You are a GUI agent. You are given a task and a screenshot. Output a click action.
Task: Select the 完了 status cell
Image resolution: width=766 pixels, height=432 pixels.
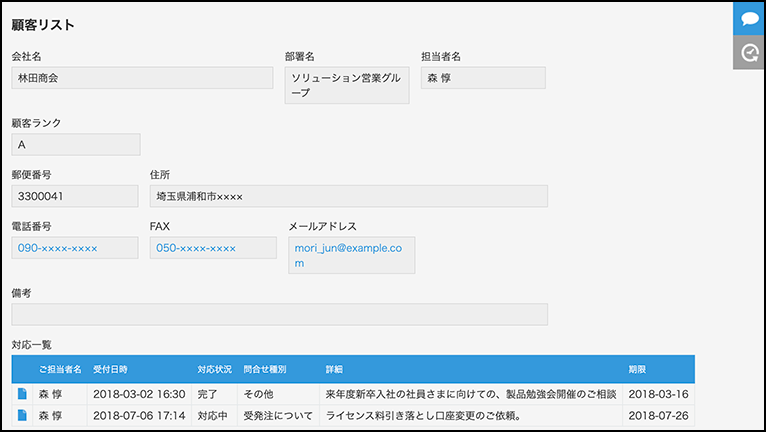tap(214, 394)
